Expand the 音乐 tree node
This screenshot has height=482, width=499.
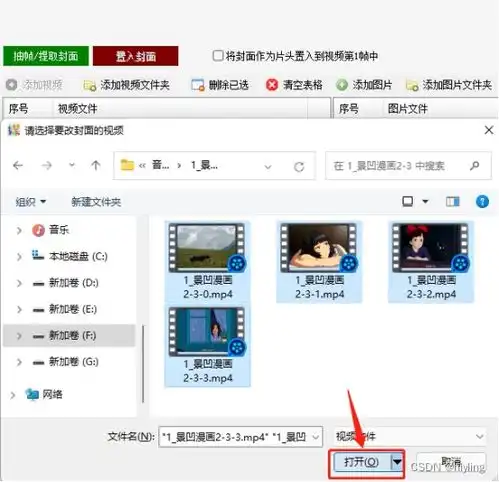19,230
